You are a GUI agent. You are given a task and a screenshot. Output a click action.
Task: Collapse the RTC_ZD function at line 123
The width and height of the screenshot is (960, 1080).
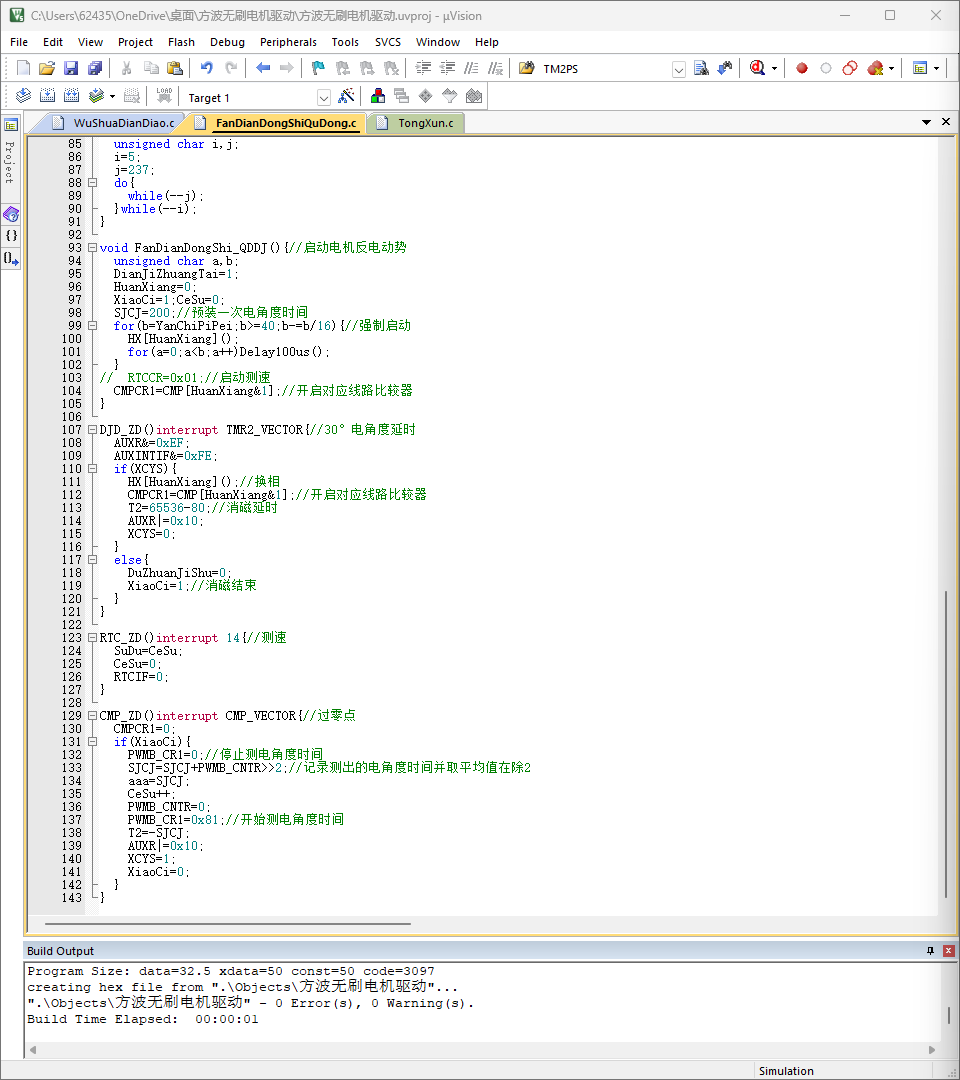[x=92, y=638]
